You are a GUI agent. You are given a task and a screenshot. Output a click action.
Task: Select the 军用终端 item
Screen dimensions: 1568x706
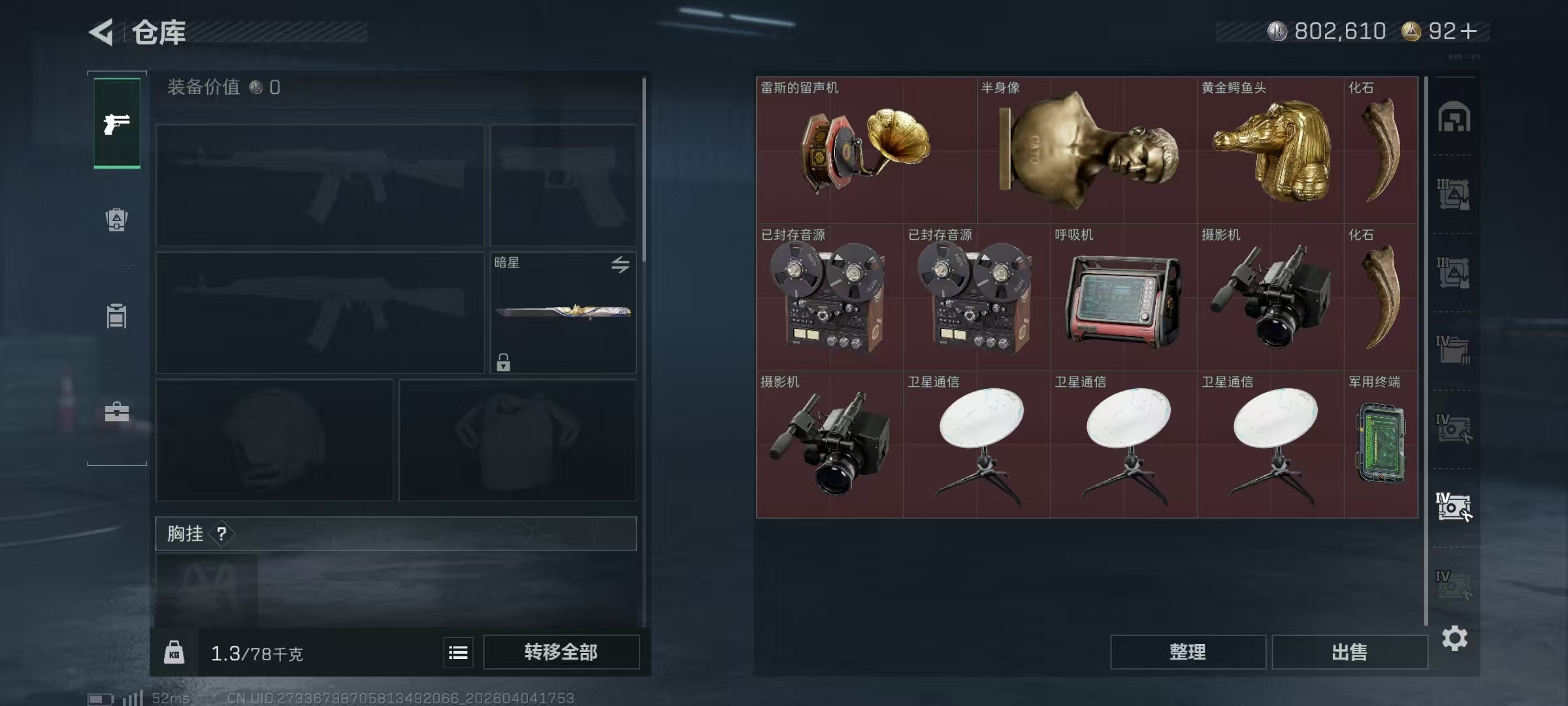coord(1381,445)
